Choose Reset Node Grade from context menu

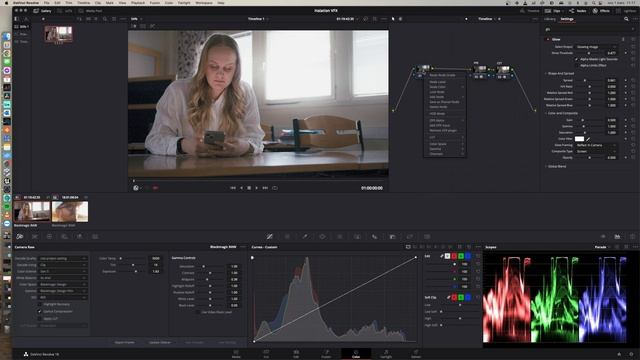coord(442,76)
